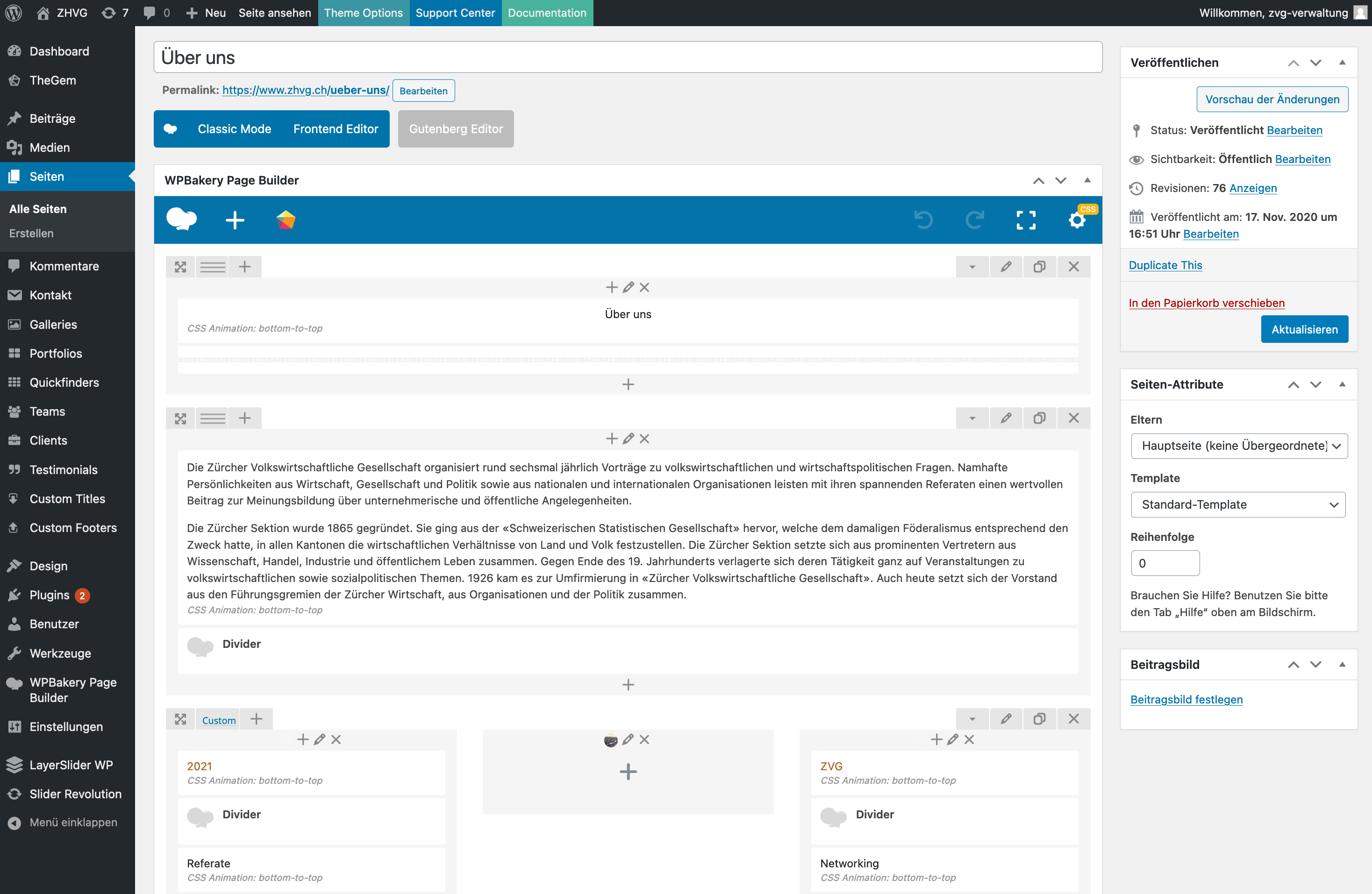The height and width of the screenshot is (894, 1372).
Task: Collapse the WPBakery Page Builder panel
Action: point(1087,180)
